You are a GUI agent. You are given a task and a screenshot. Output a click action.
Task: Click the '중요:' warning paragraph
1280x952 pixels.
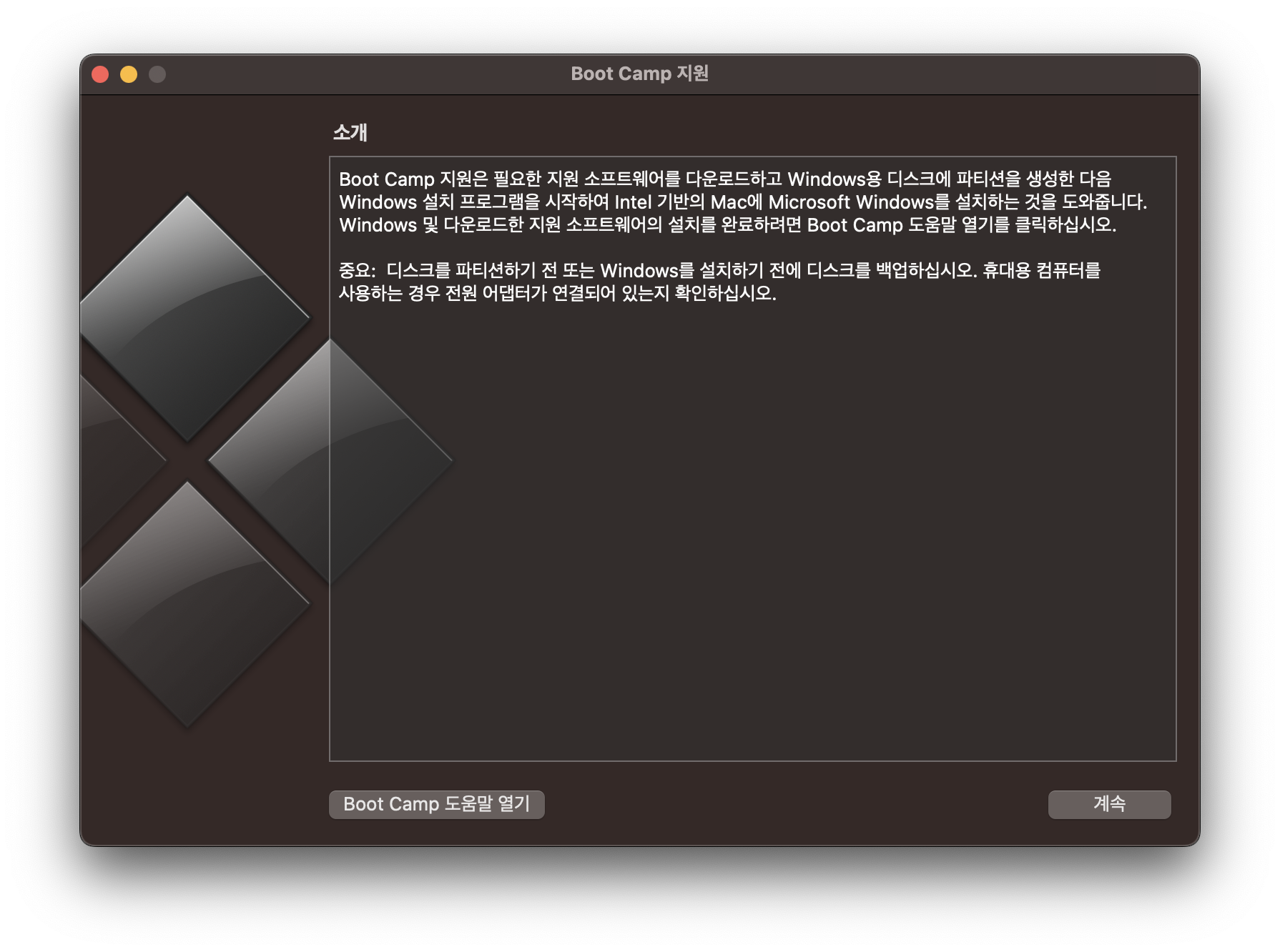click(719, 282)
